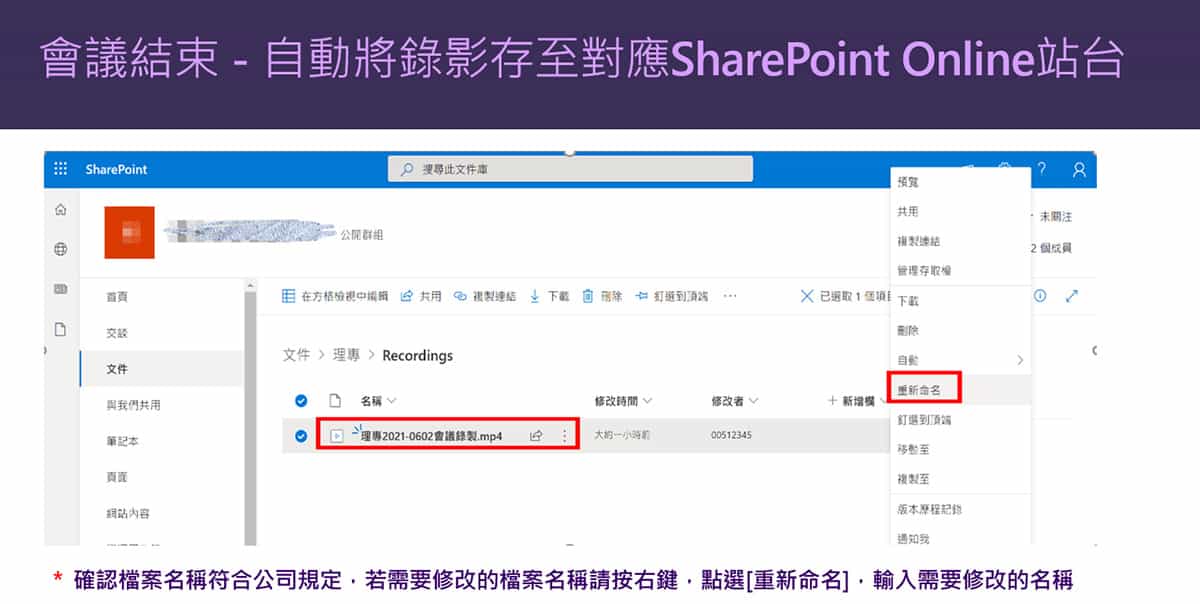The image size is (1200, 604).
Task: Open the 名稱 column sort dropdown
Action: [378, 401]
